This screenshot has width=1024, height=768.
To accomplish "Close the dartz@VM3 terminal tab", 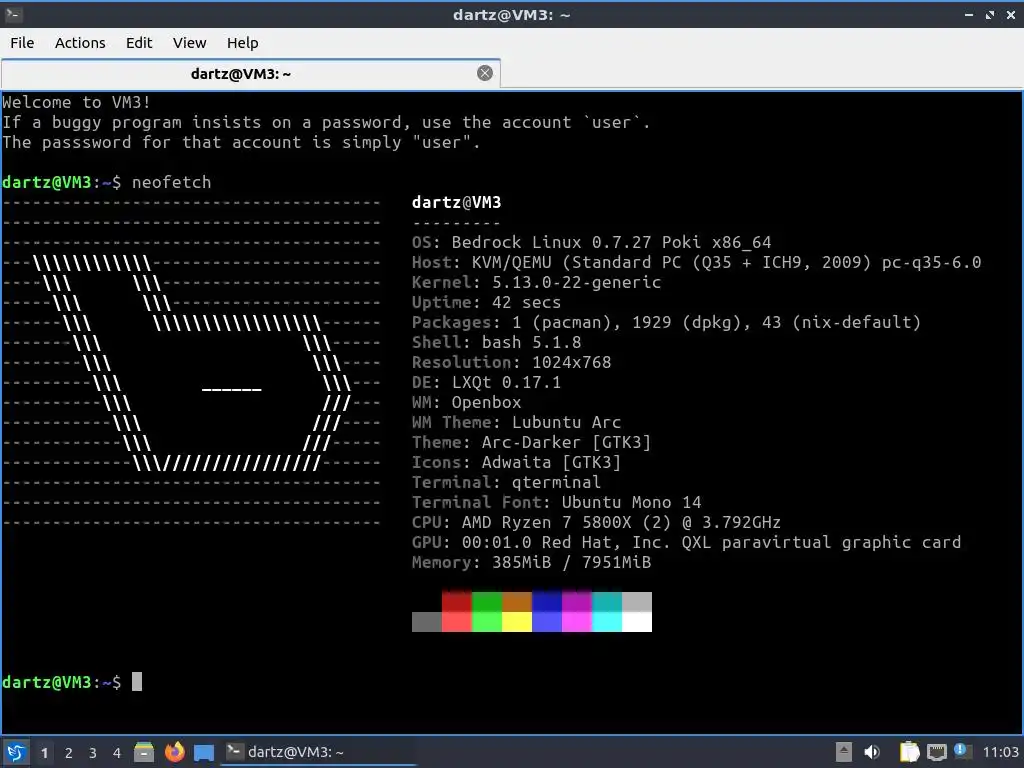I will 485,73.
